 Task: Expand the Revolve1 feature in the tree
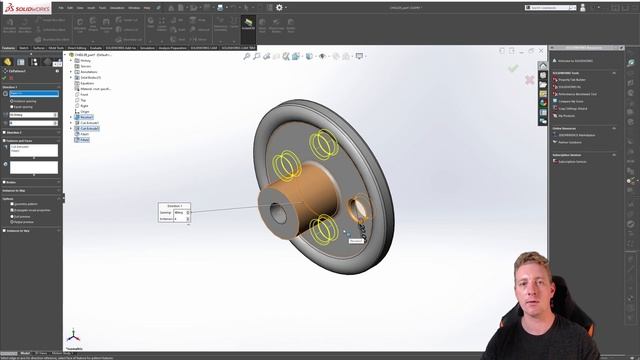click(x=71, y=117)
